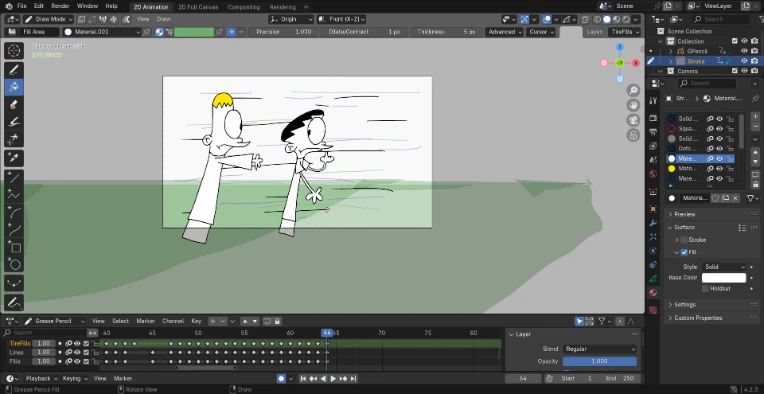Enable the Holdout checkbox
The image size is (764, 394).
(x=705, y=289)
